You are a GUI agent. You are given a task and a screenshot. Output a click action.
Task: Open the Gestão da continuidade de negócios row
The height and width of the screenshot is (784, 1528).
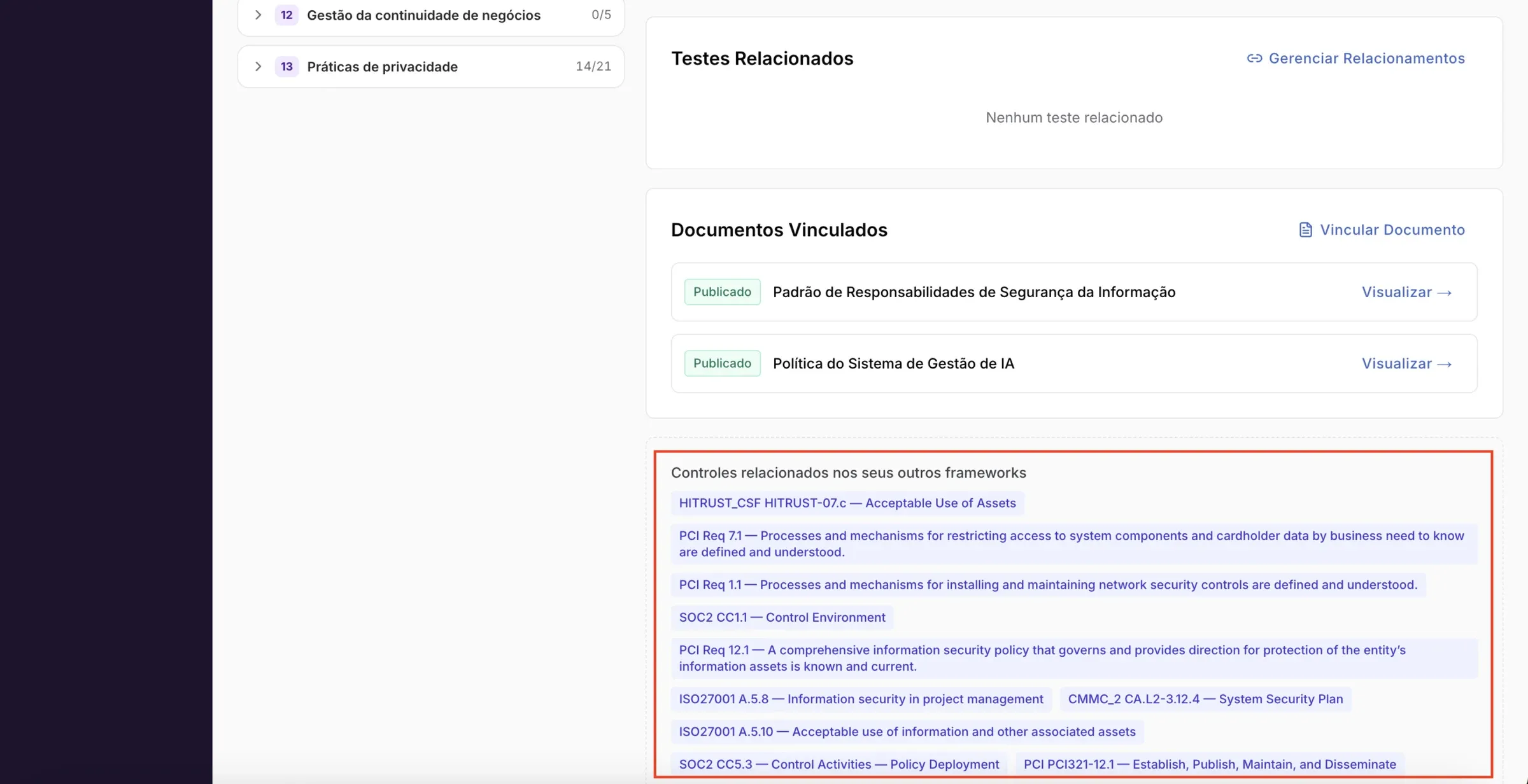[x=431, y=15]
